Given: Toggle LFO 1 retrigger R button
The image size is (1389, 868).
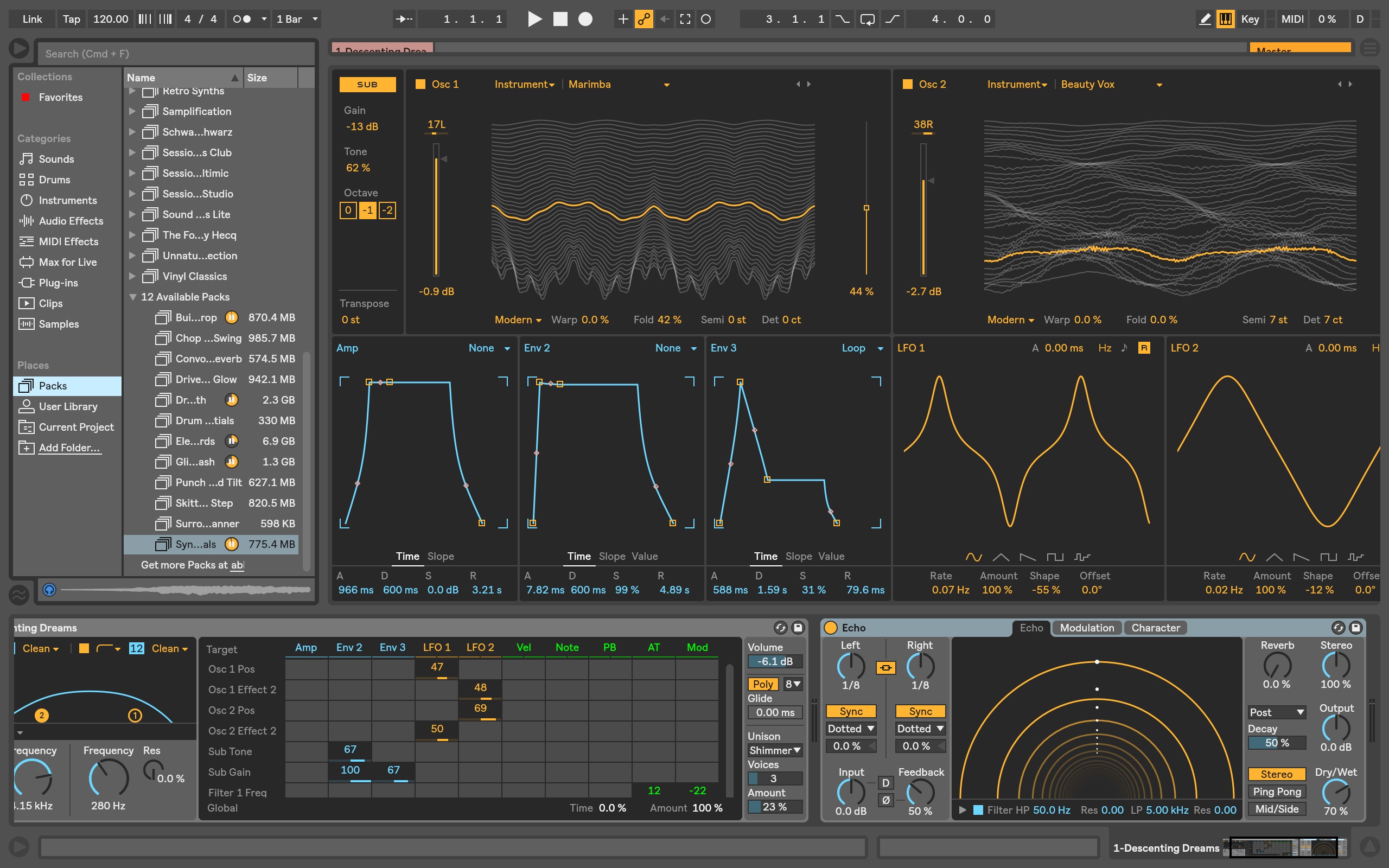Looking at the screenshot, I should click(1144, 348).
